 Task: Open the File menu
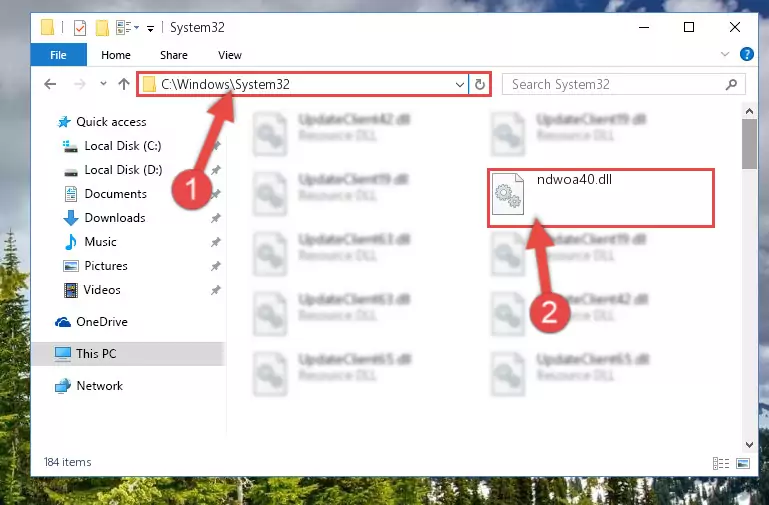pos(58,55)
